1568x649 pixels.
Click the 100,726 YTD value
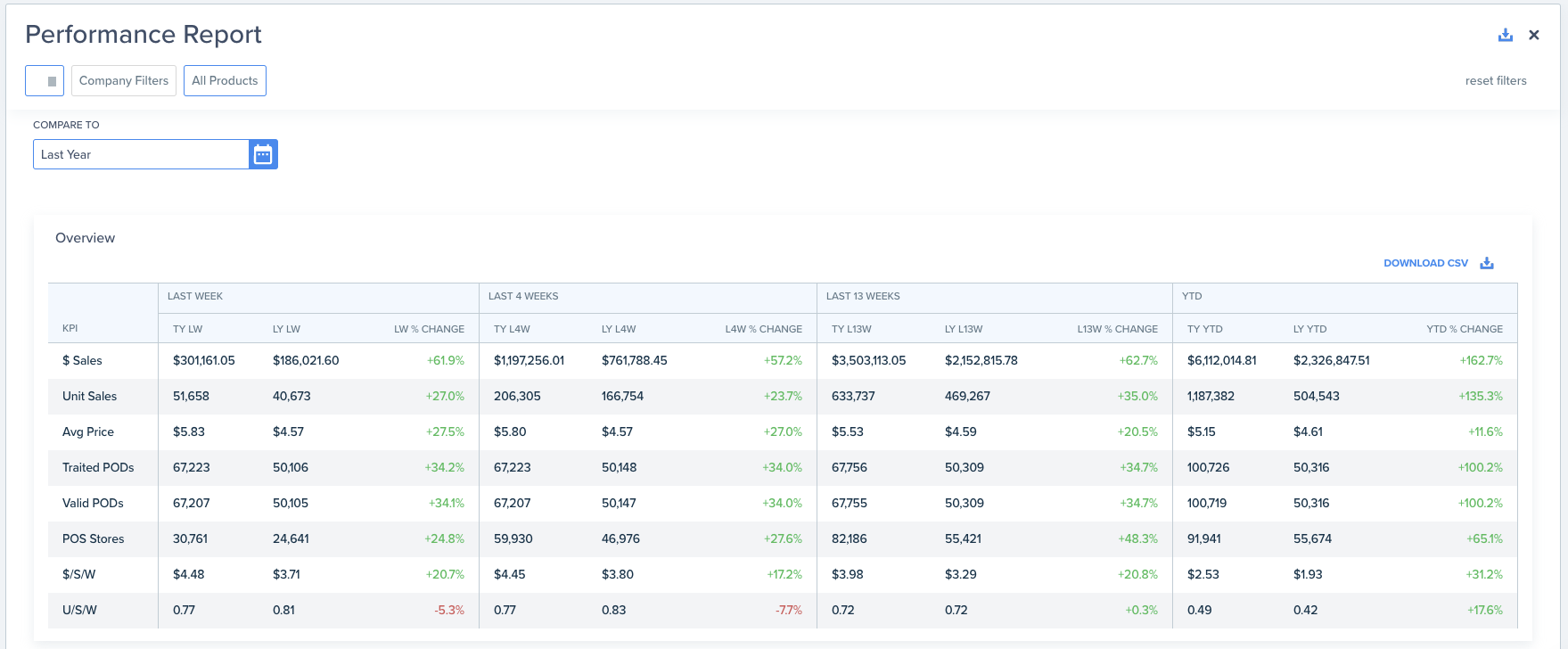(1209, 467)
